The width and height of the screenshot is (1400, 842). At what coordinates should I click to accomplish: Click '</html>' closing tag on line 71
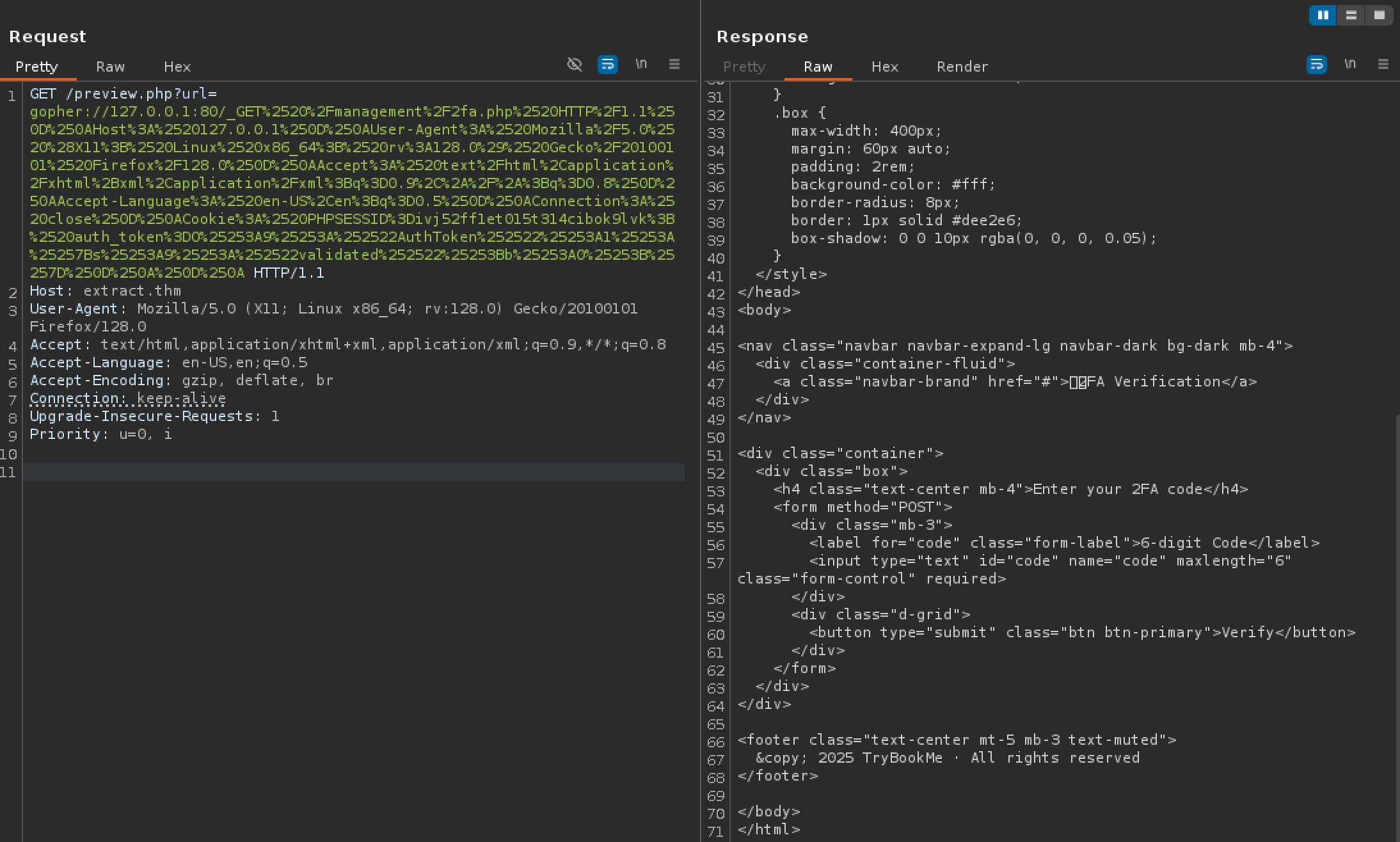768,829
